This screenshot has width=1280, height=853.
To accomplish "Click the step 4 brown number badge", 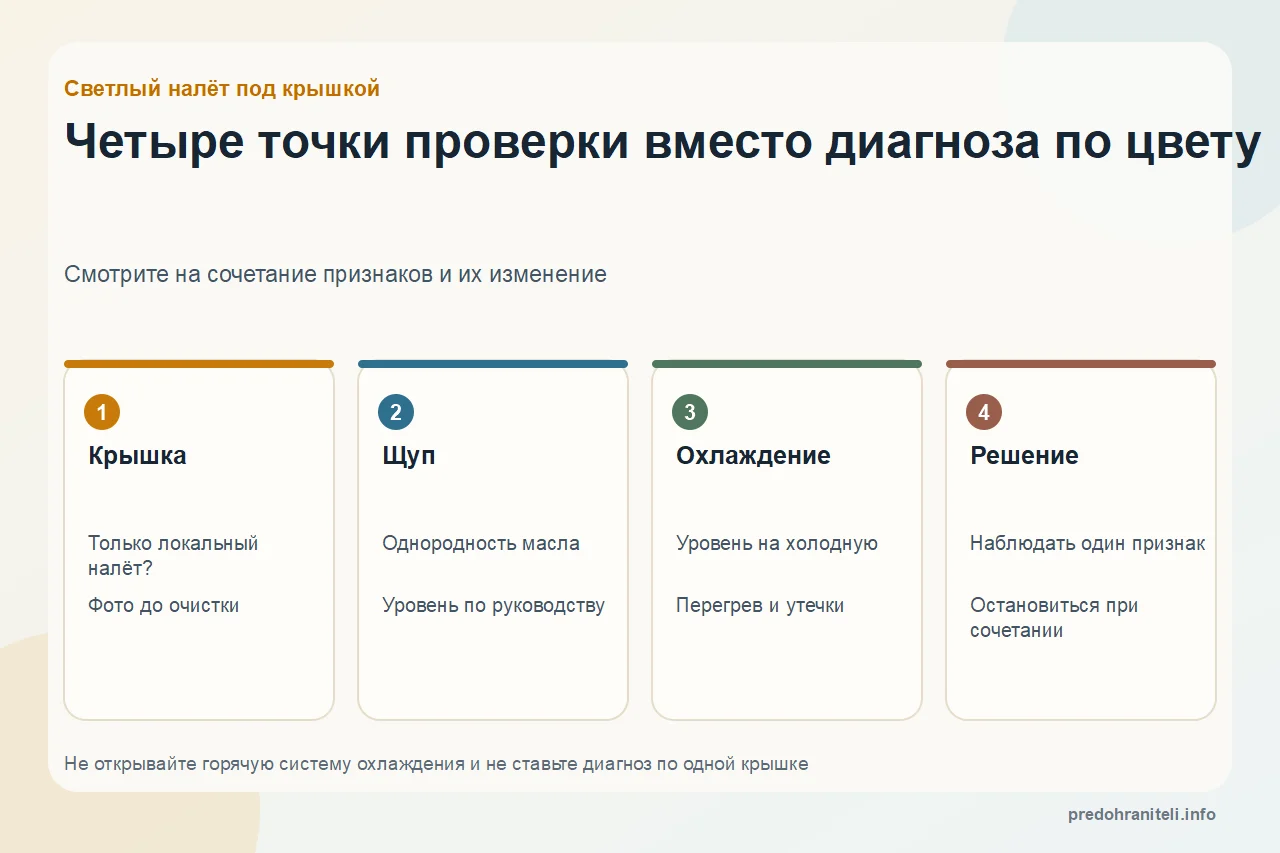I will (x=984, y=412).
